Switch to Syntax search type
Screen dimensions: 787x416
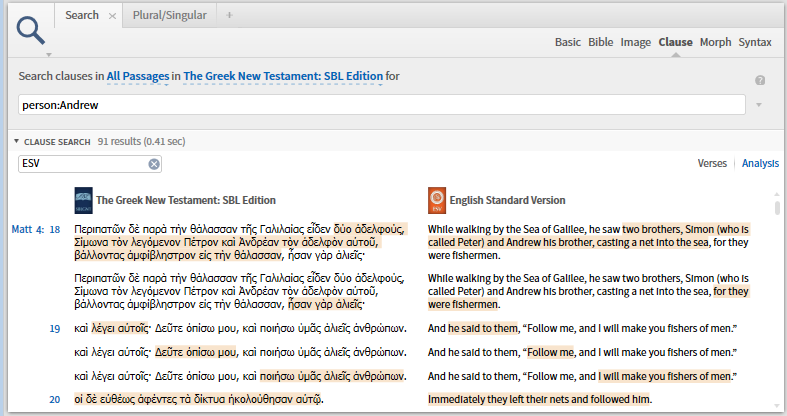(755, 42)
